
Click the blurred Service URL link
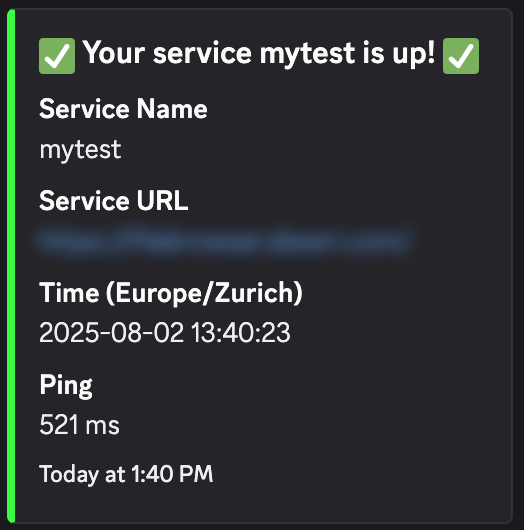(226, 241)
